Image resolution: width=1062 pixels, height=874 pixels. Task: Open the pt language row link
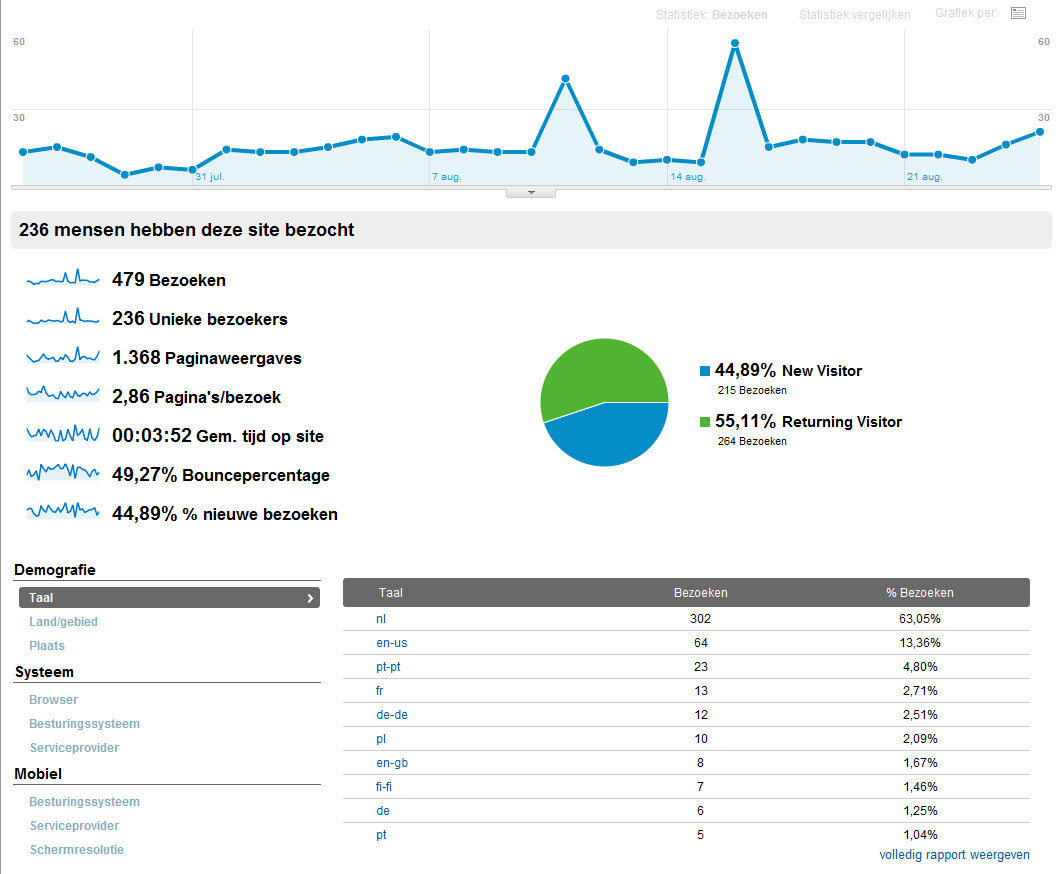tap(381, 835)
